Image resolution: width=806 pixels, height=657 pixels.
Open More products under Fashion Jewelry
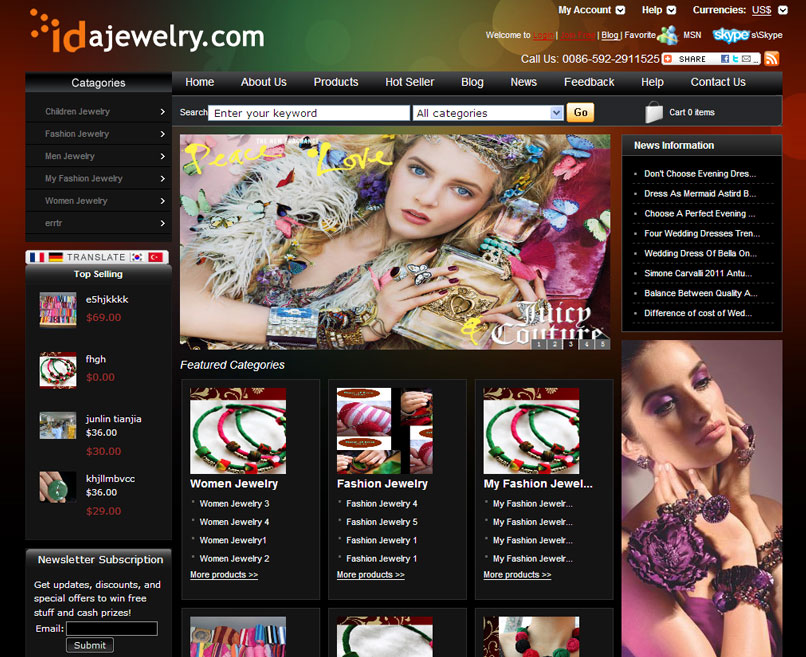(371, 575)
